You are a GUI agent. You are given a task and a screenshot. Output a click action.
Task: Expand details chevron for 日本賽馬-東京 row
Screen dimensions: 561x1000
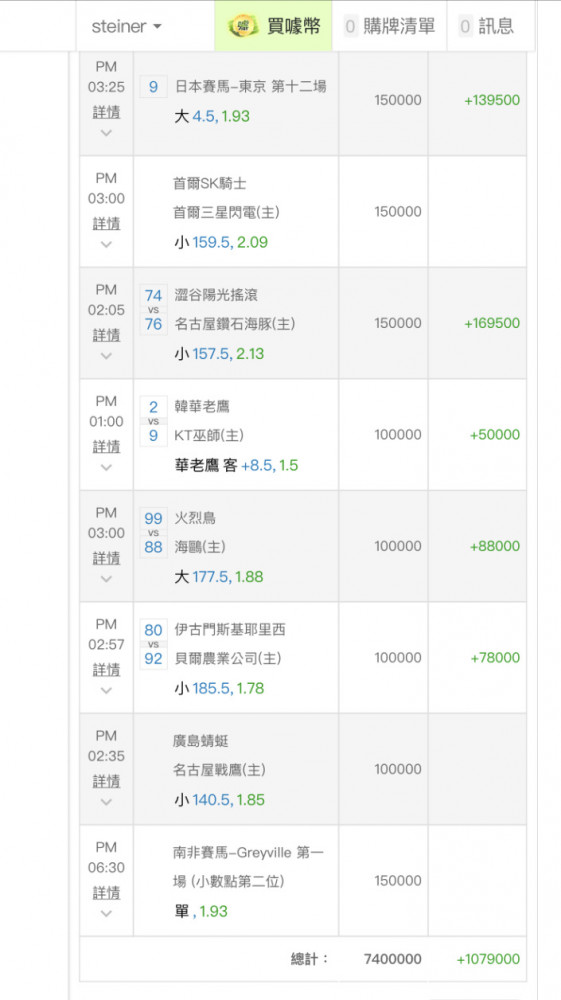tap(106, 133)
